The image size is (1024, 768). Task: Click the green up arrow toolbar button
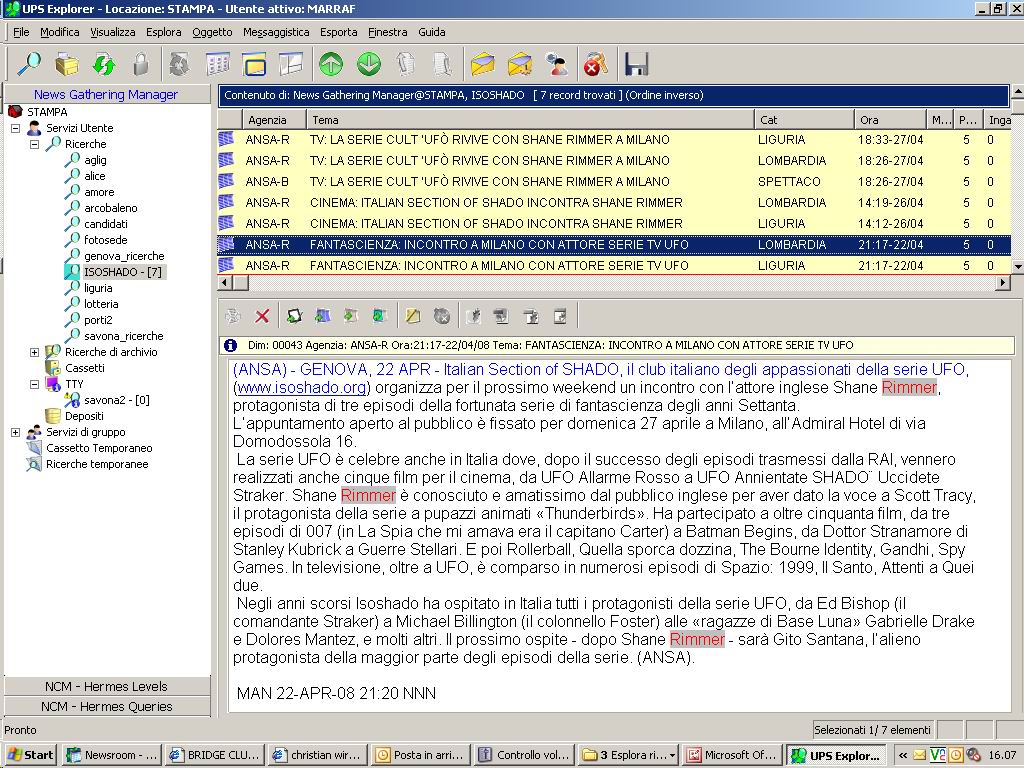[x=331, y=64]
